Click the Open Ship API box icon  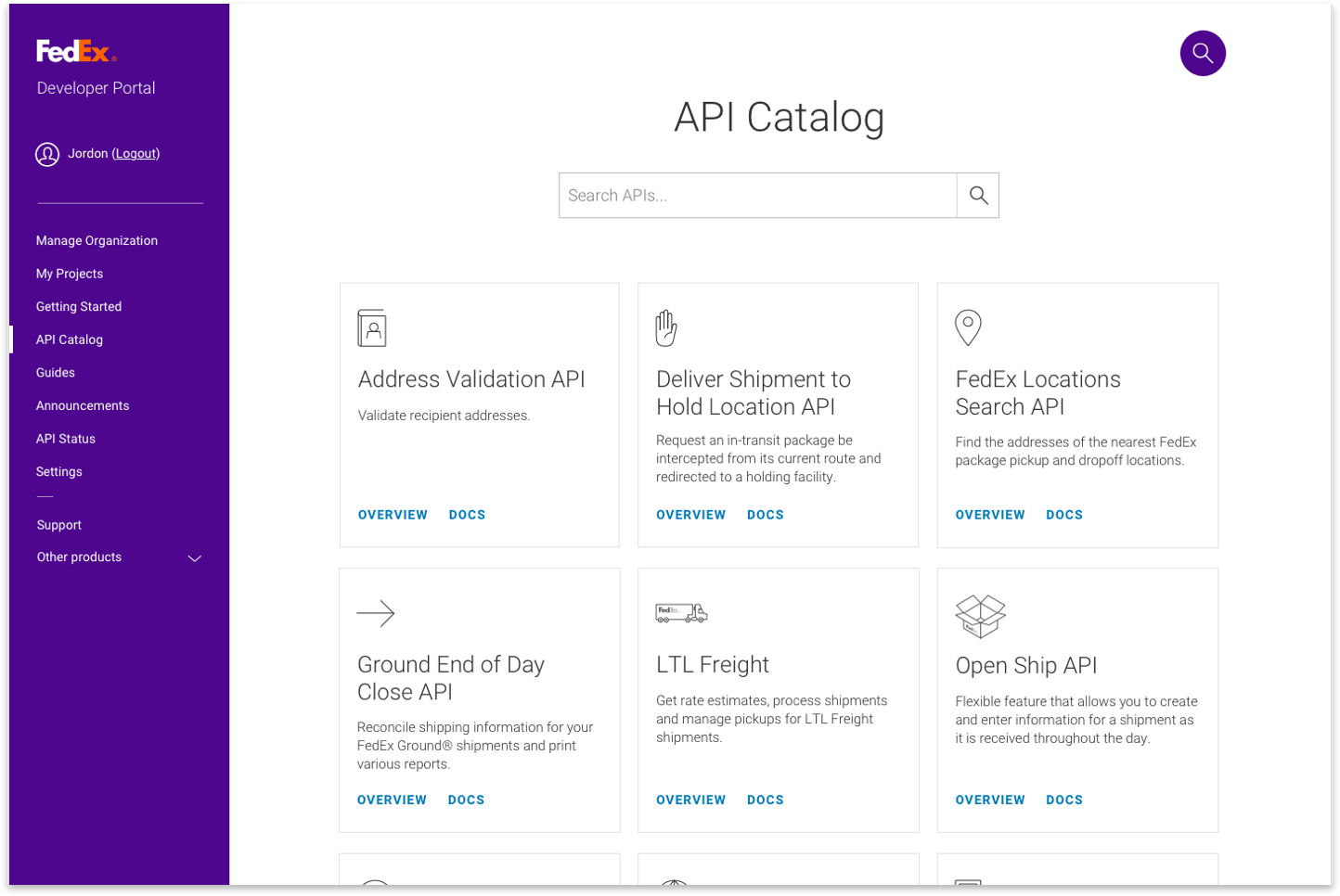[x=980, y=616]
